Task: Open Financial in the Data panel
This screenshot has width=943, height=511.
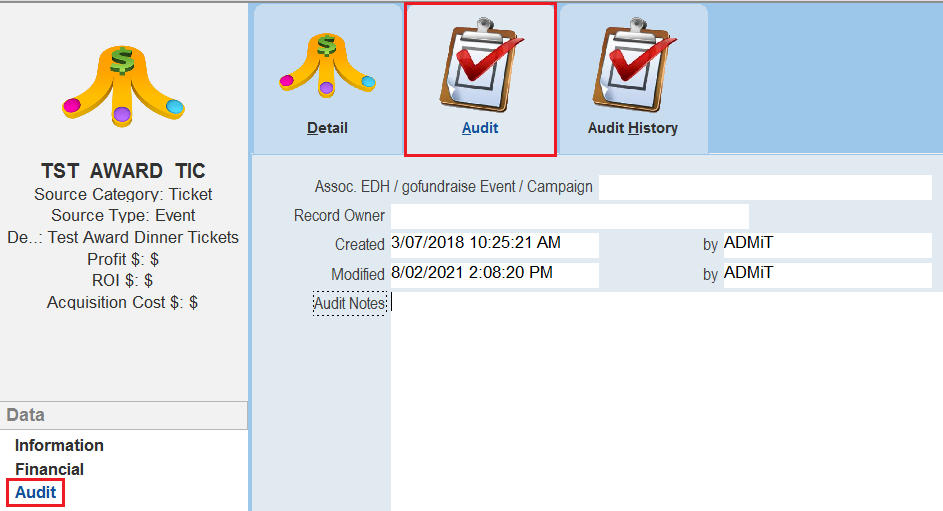Action: pos(49,470)
